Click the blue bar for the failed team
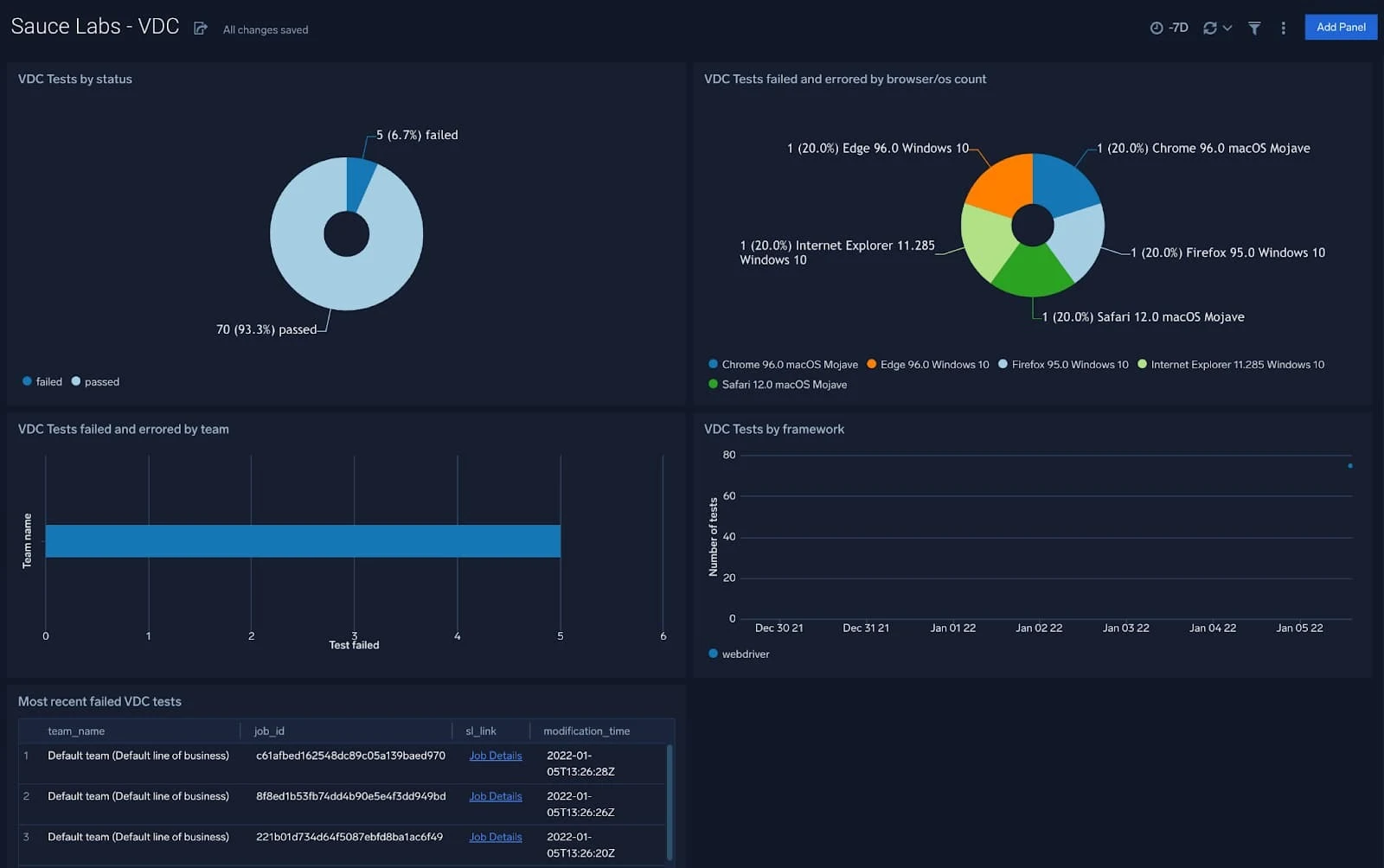The image size is (1384, 868). click(303, 540)
